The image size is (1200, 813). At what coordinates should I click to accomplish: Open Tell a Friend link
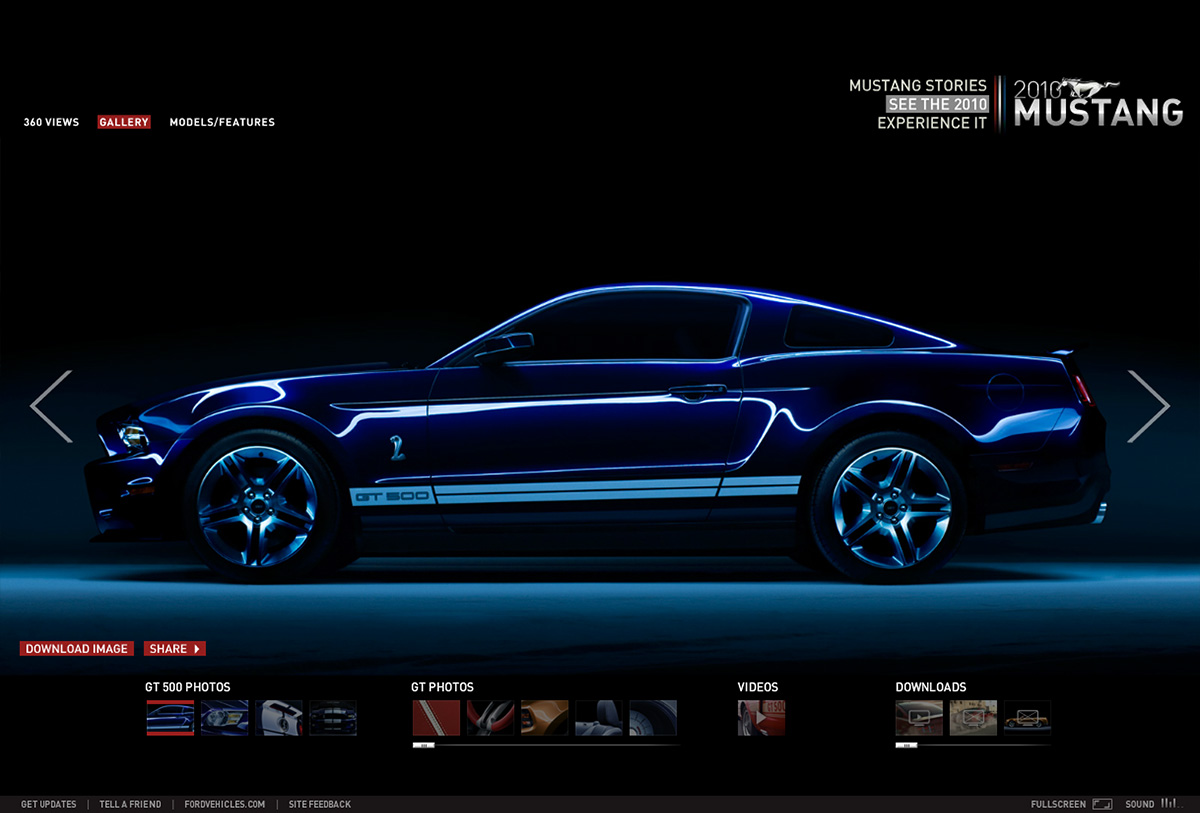click(x=130, y=804)
